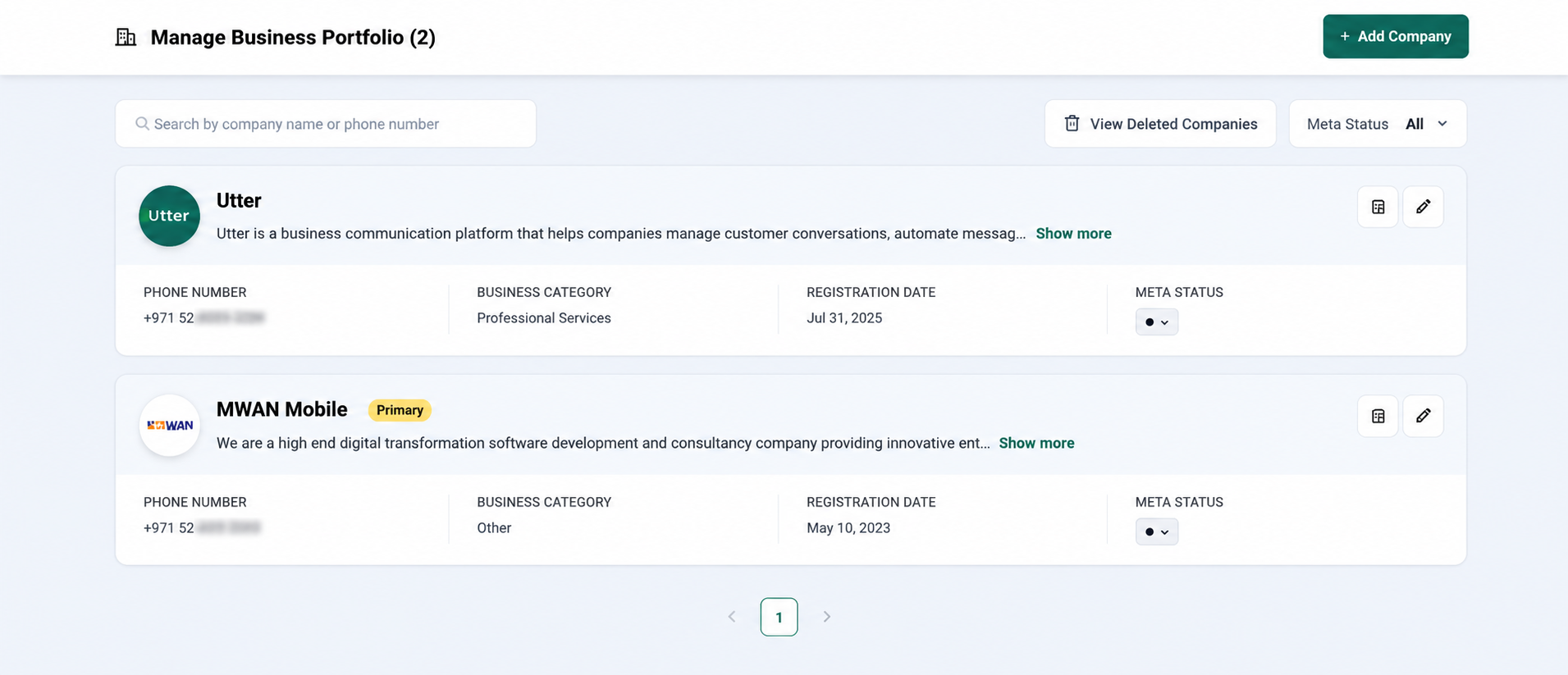Image resolution: width=1568 pixels, height=675 pixels.
Task: Open the details icon on the Utter card
Action: pyautogui.click(x=1378, y=207)
